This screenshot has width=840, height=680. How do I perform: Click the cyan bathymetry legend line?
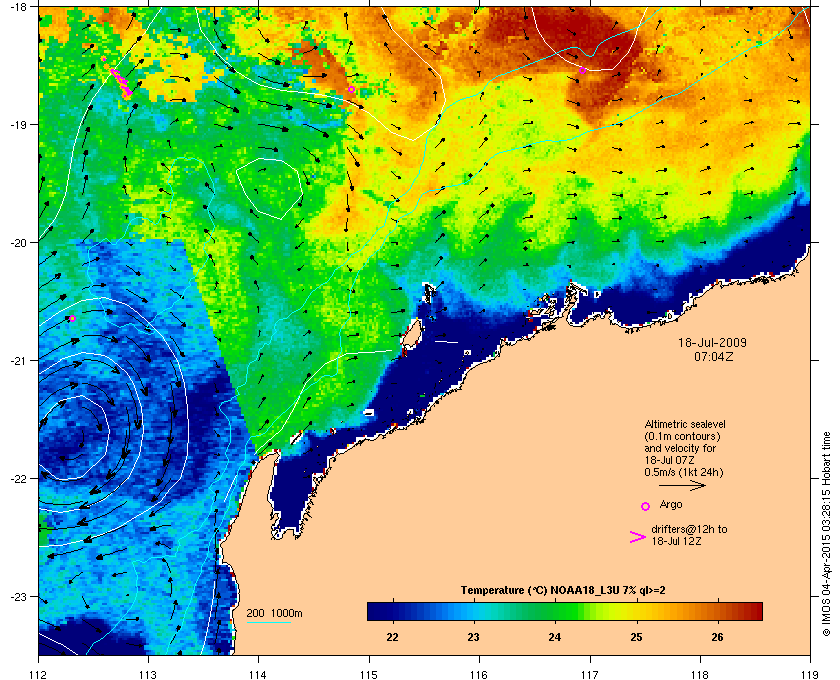(268, 622)
